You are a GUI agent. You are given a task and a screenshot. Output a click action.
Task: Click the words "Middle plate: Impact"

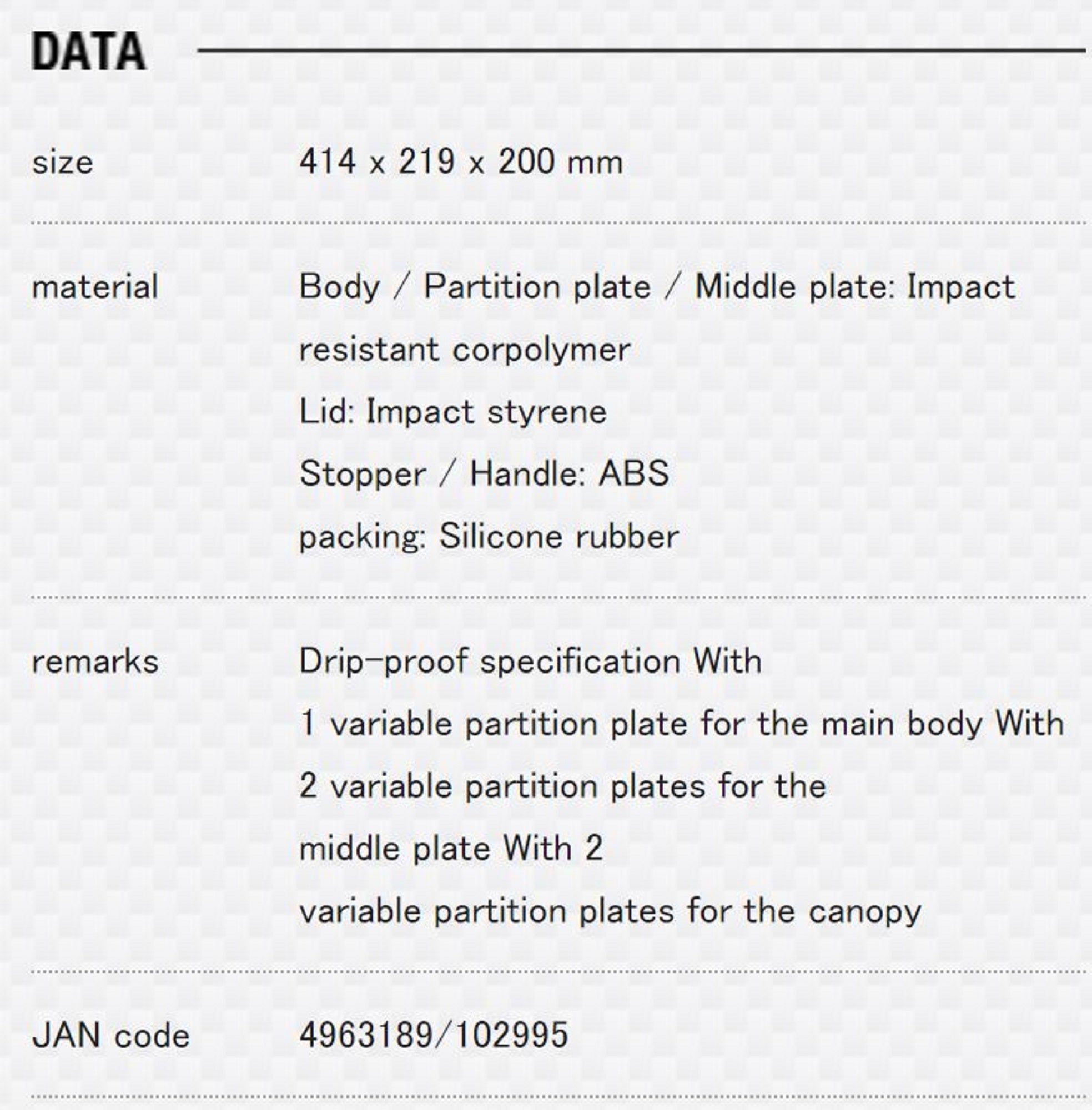coord(854,287)
